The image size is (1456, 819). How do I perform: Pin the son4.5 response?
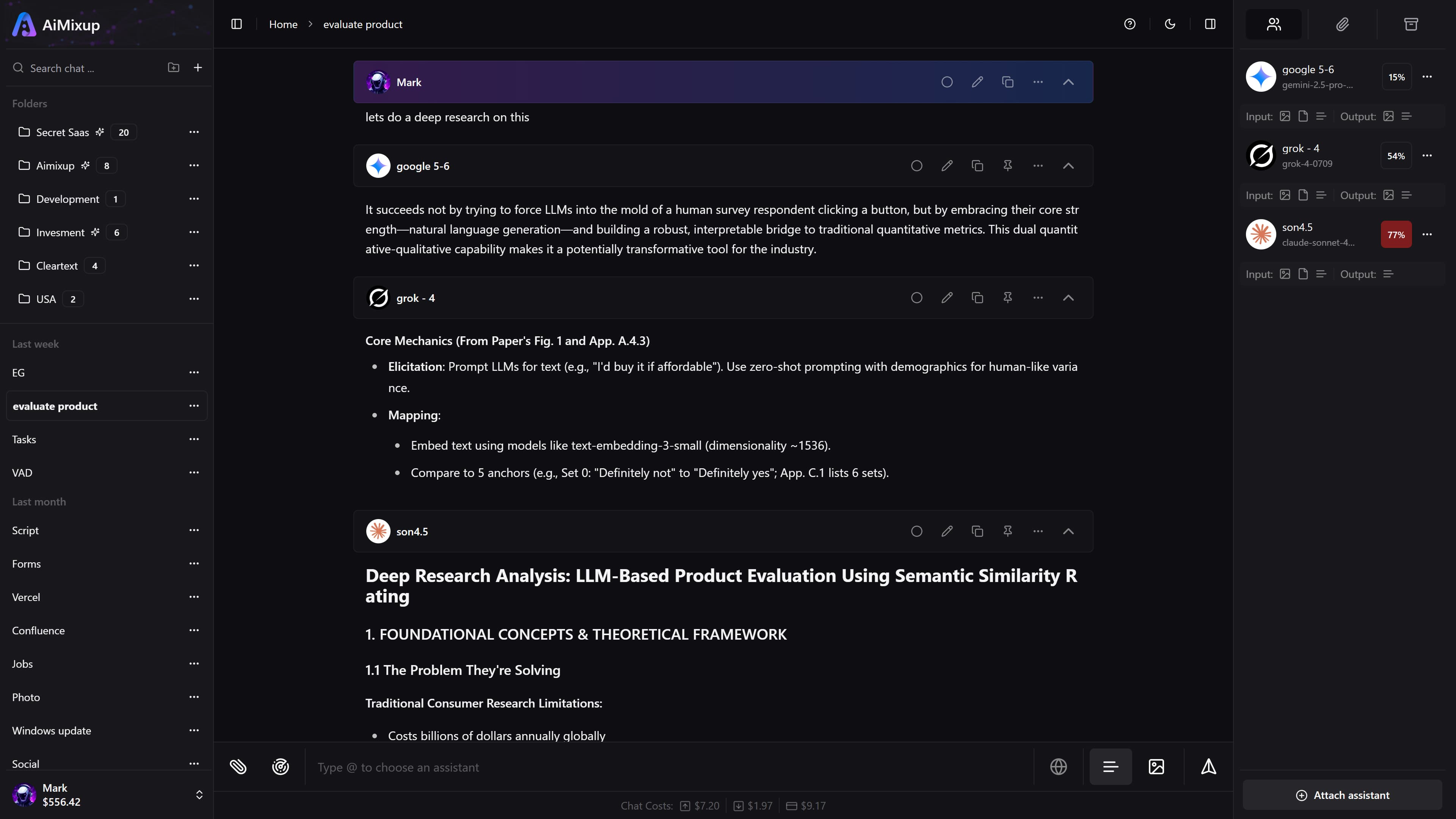pyautogui.click(x=1007, y=531)
